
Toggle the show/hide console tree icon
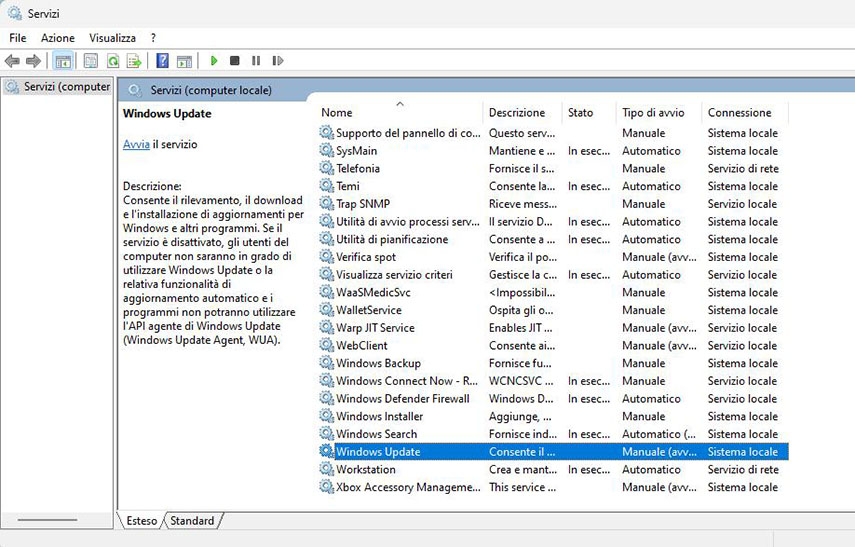(x=63, y=61)
